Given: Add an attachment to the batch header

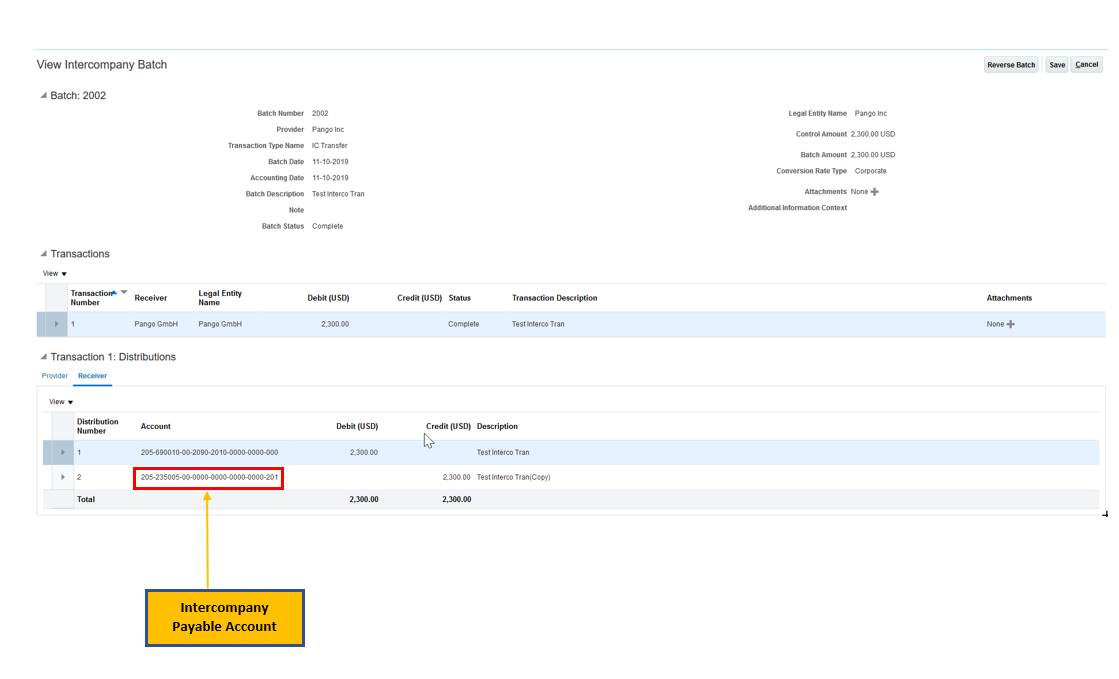Looking at the screenshot, I should pyautogui.click(x=875, y=192).
